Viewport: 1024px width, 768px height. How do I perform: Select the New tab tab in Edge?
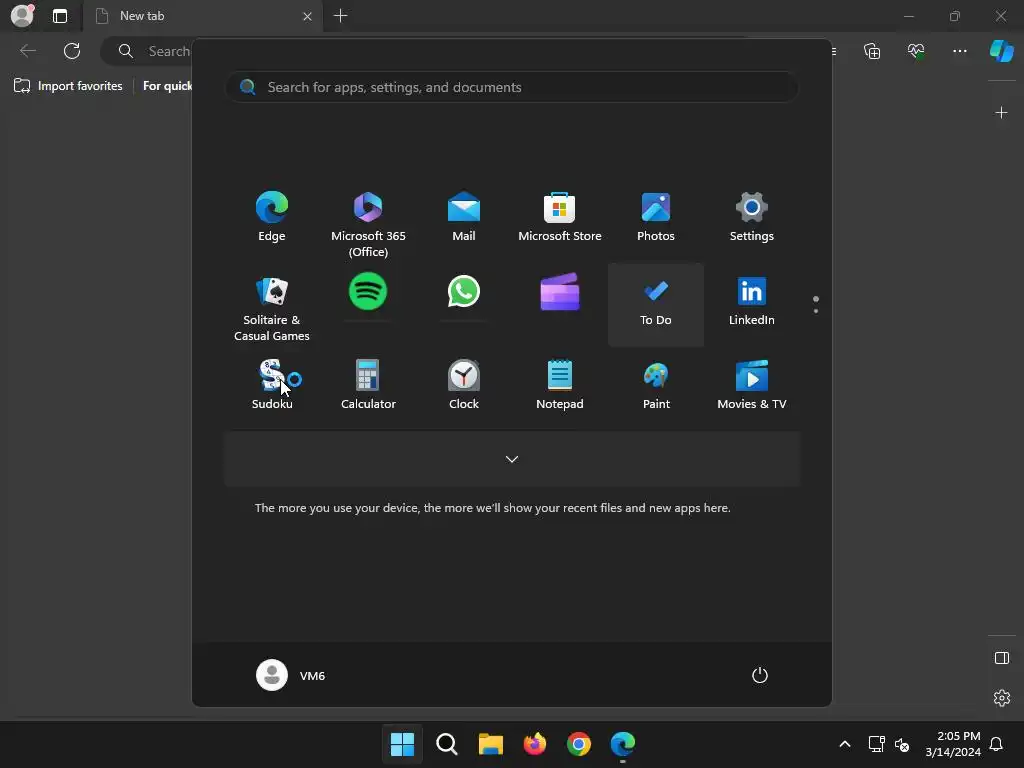204,16
